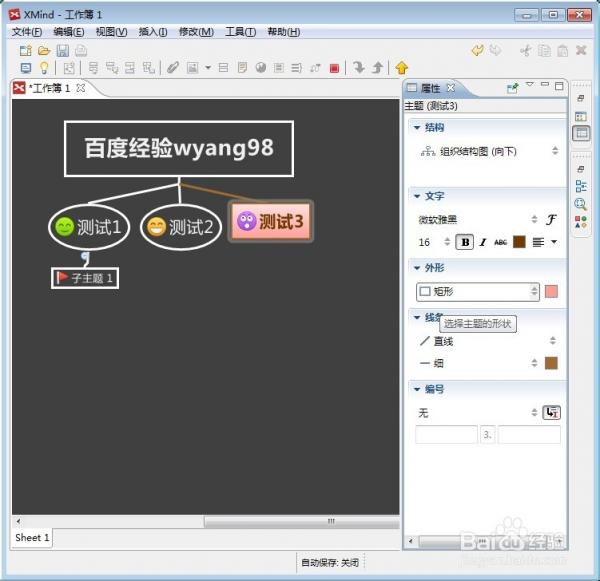Select the central topic 百度经验wyang98
The image size is (600, 581).
179,149
